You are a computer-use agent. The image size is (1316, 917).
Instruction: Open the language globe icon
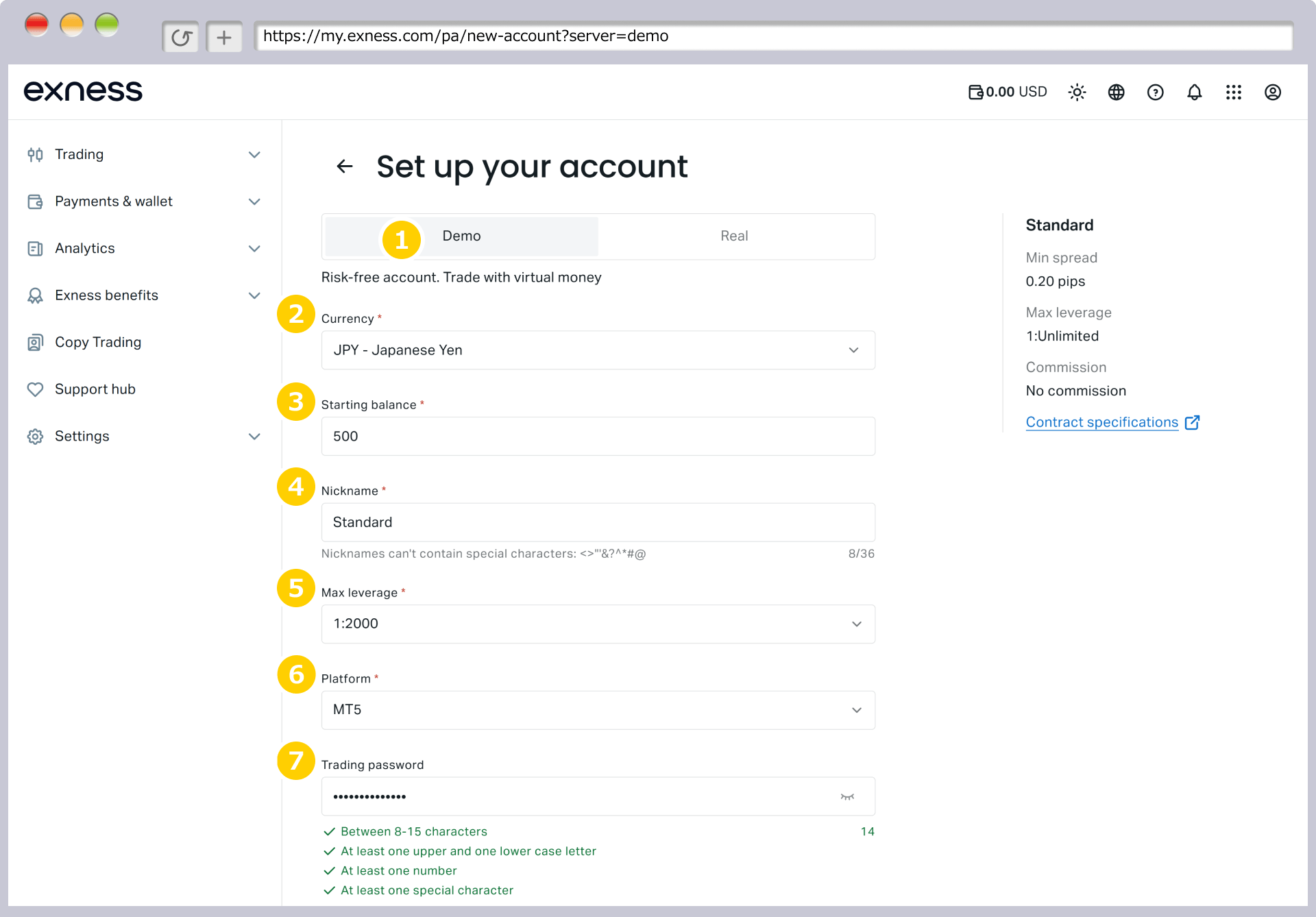(x=1116, y=92)
